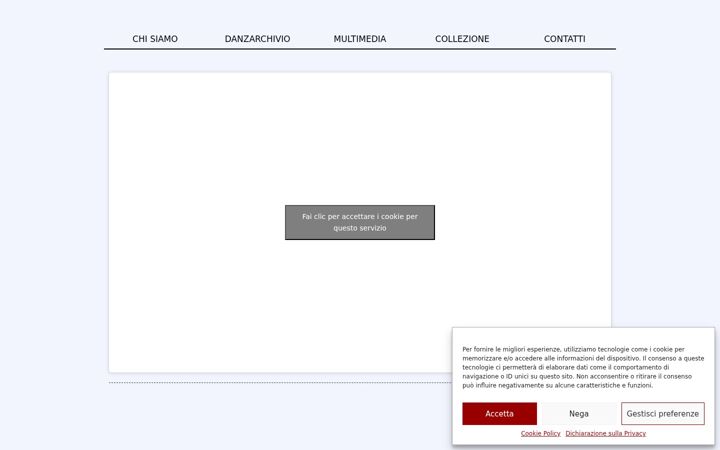Image resolution: width=720 pixels, height=450 pixels.
Task: Click the cookie consent explanatory paragraph
Action: click(x=583, y=367)
